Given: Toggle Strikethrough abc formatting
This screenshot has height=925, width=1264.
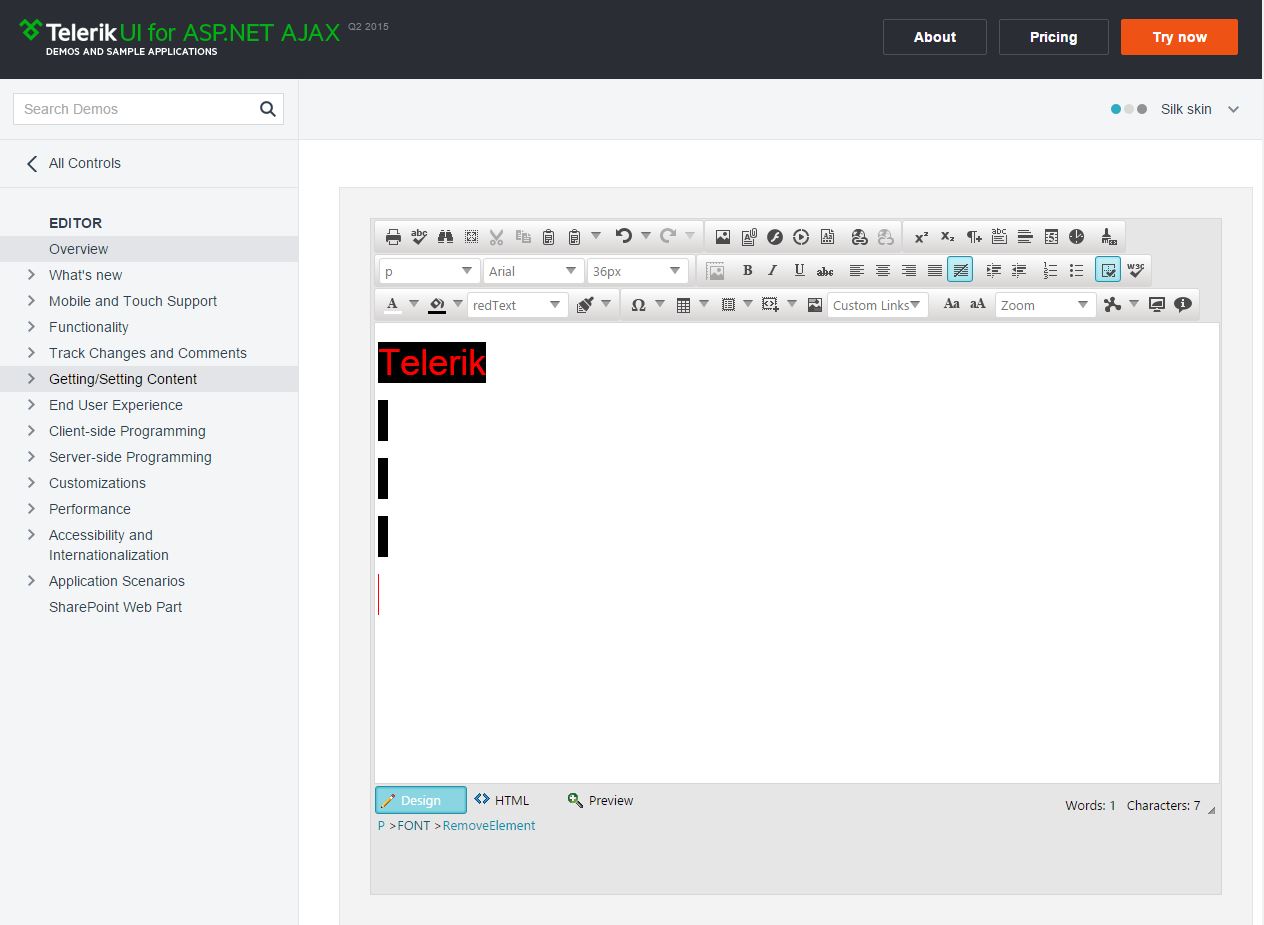Looking at the screenshot, I should pos(825,270).
